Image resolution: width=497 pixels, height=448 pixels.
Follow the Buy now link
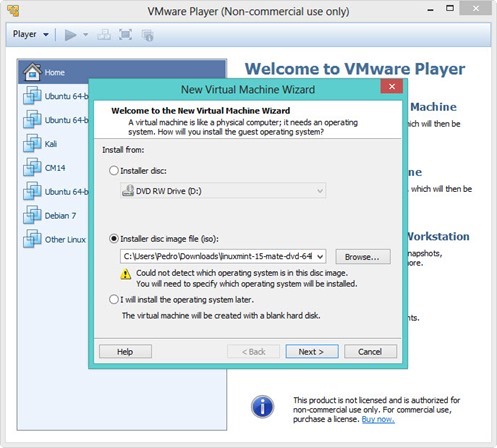coord(378,419)
